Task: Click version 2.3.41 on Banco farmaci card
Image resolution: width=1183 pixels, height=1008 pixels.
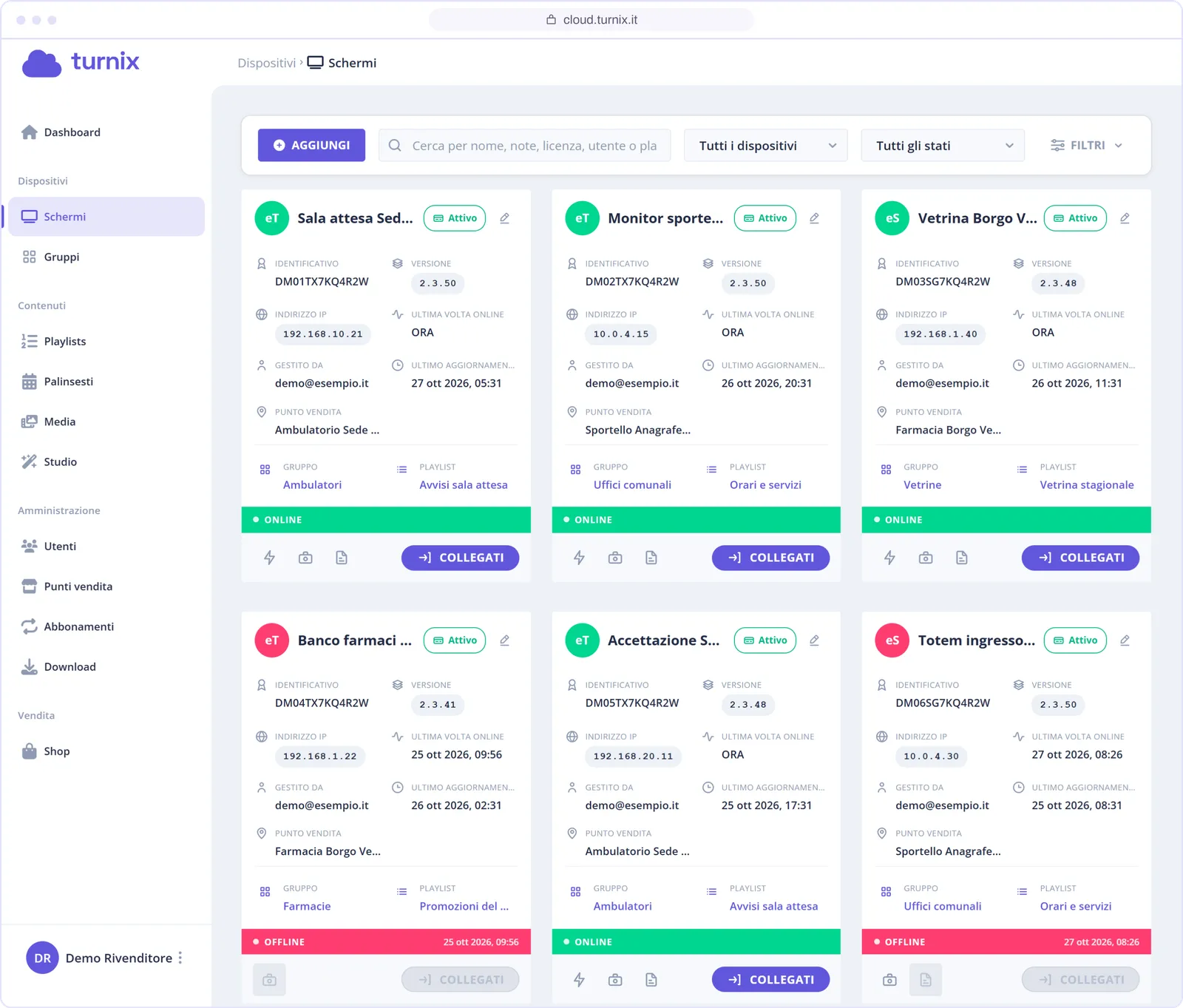Action: (438, 705)
